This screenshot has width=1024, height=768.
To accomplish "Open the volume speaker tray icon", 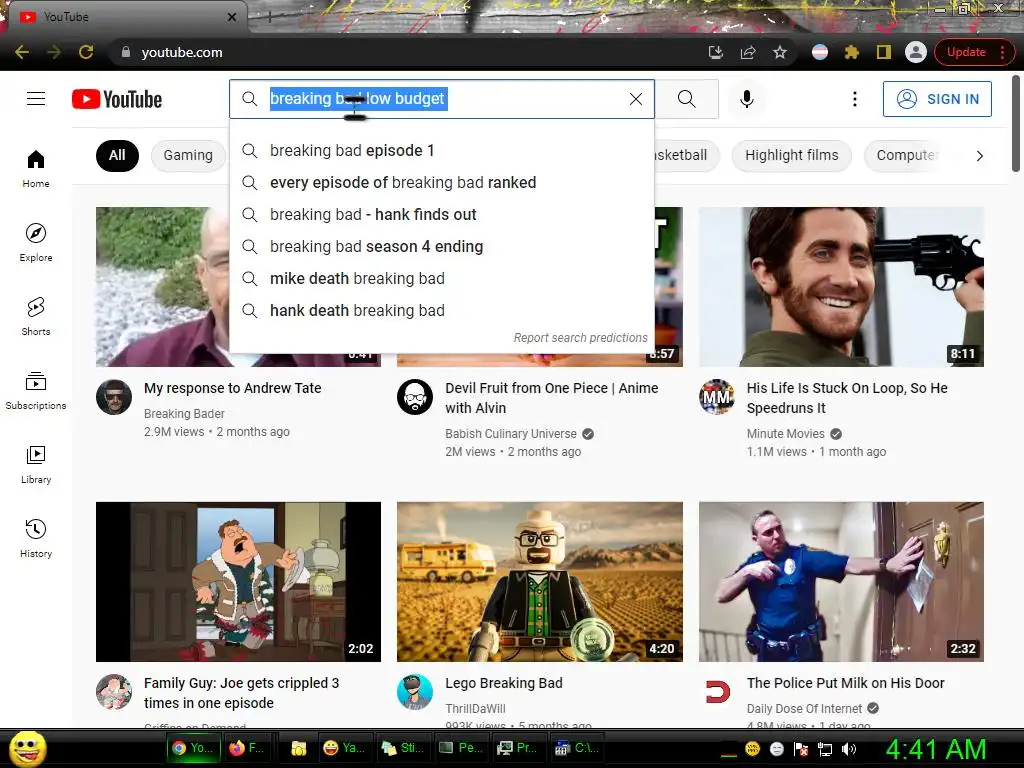I will (x=849, y=749).
